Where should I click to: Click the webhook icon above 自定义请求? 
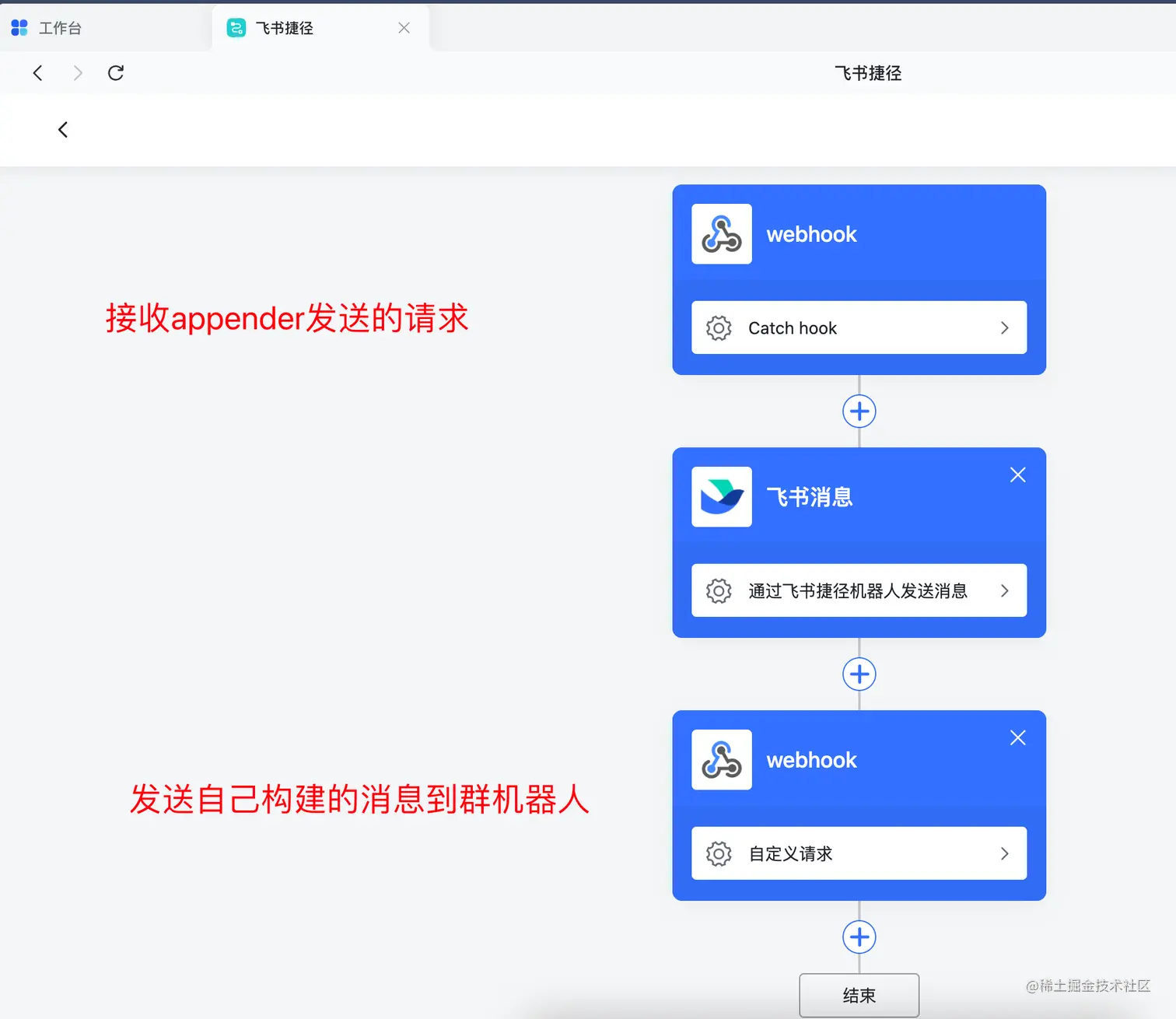(722, 760)
